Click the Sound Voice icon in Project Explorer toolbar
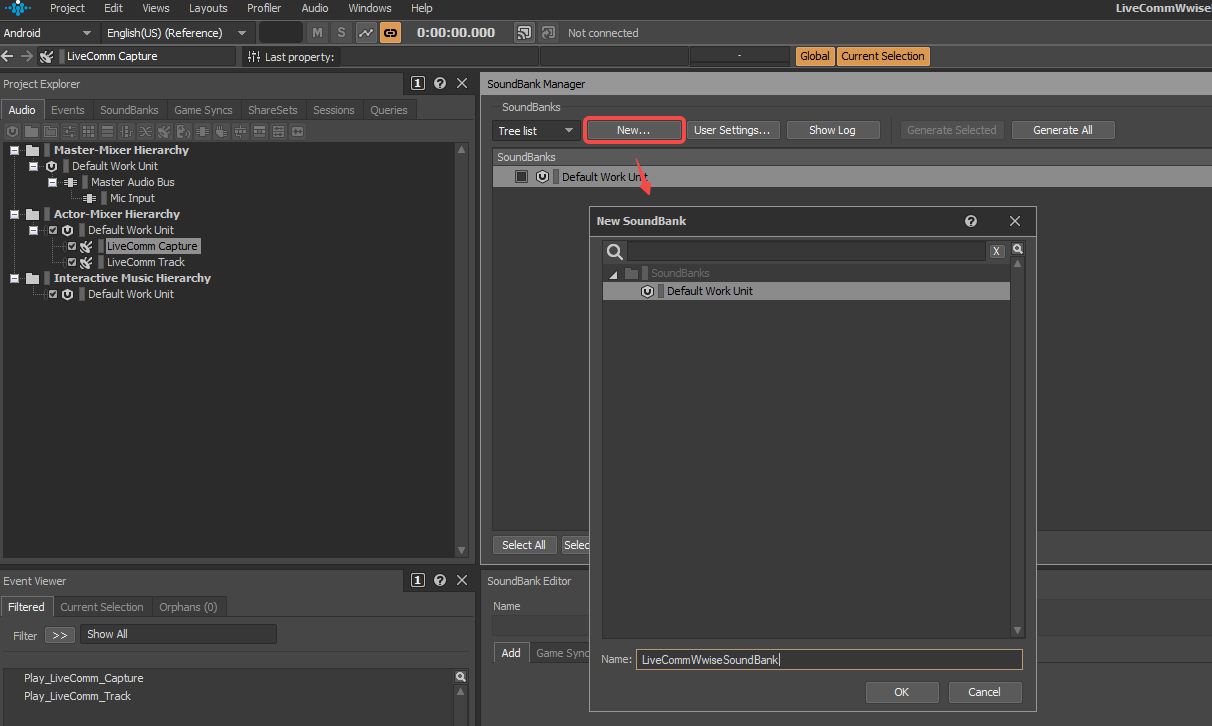This screenshot has width=1212, height=726. (x=184, y=131)
